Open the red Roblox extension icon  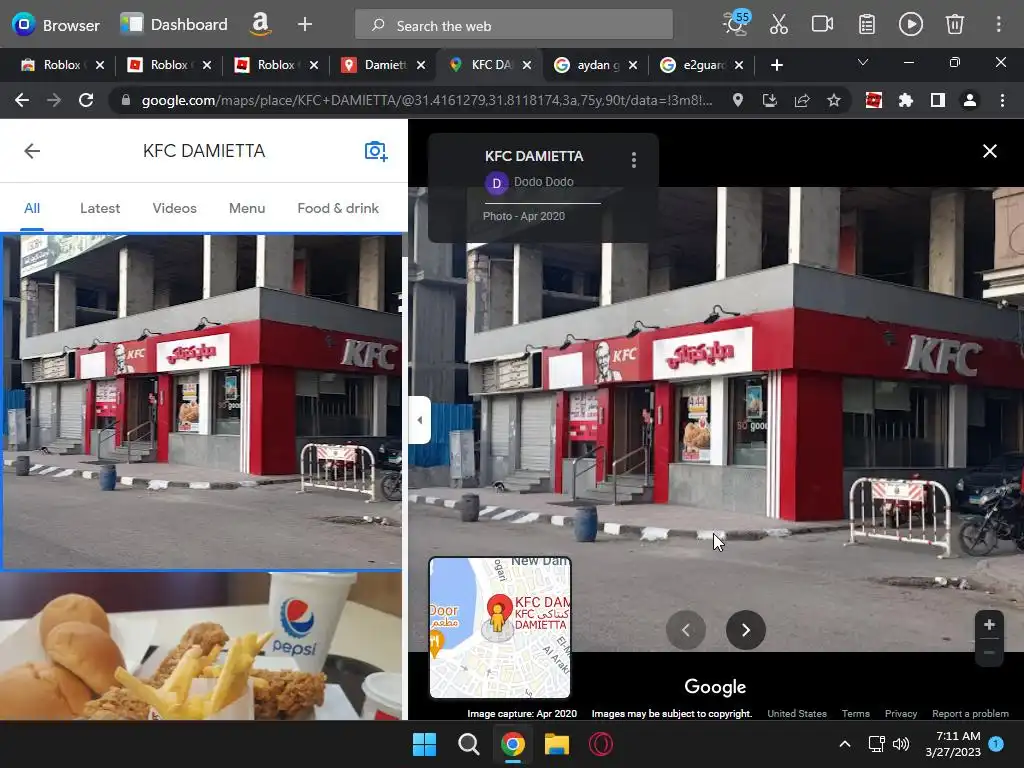click(874, 100)
